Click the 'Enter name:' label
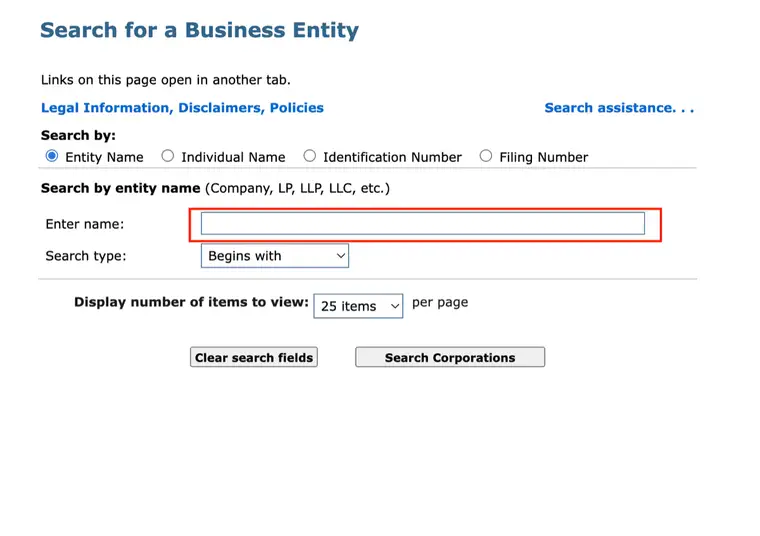Viewport: 760px width, 536px height. 85,224
